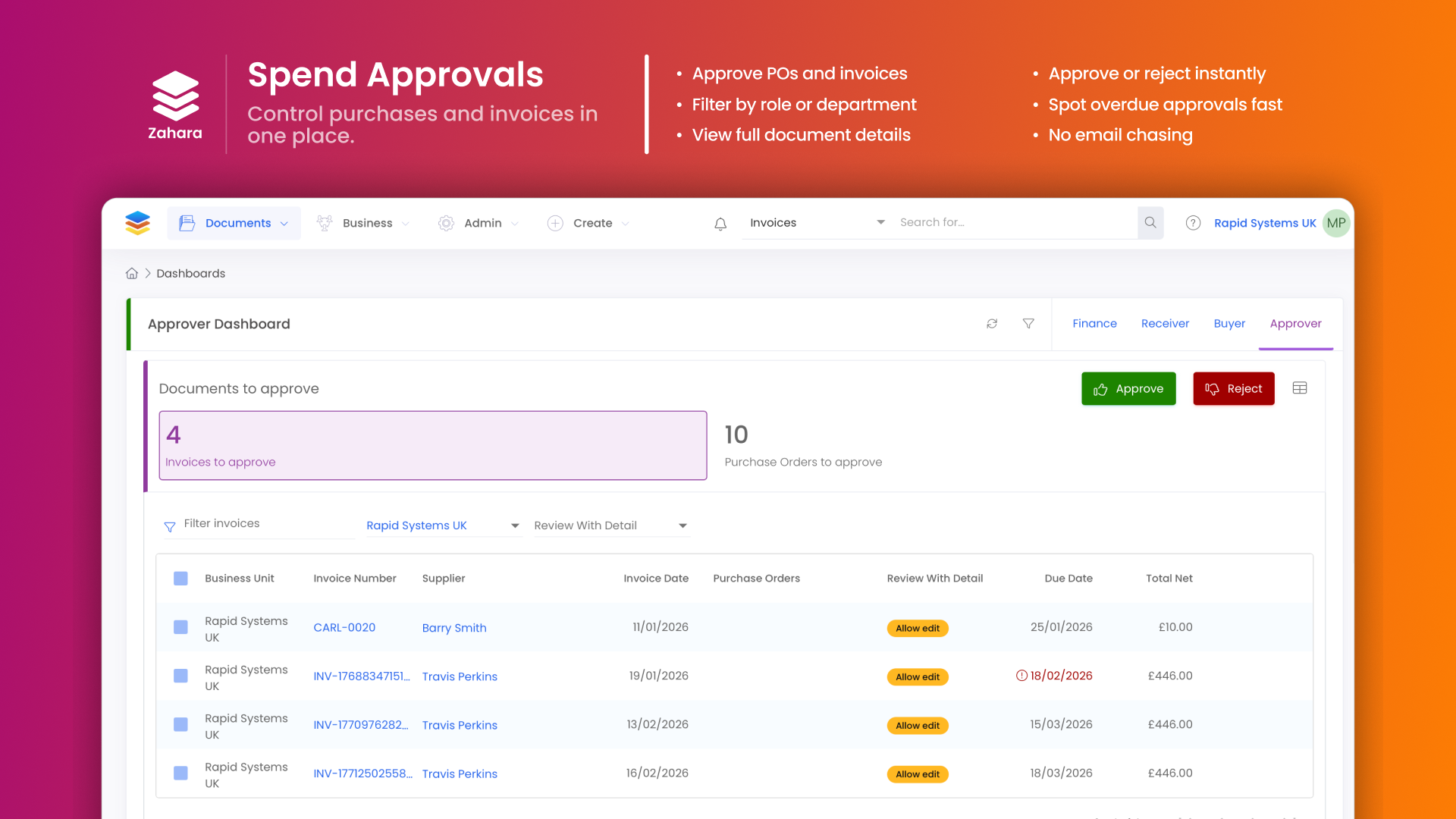Go to home via breadcrumb icon
The image size is (1456, 819).
132,274
